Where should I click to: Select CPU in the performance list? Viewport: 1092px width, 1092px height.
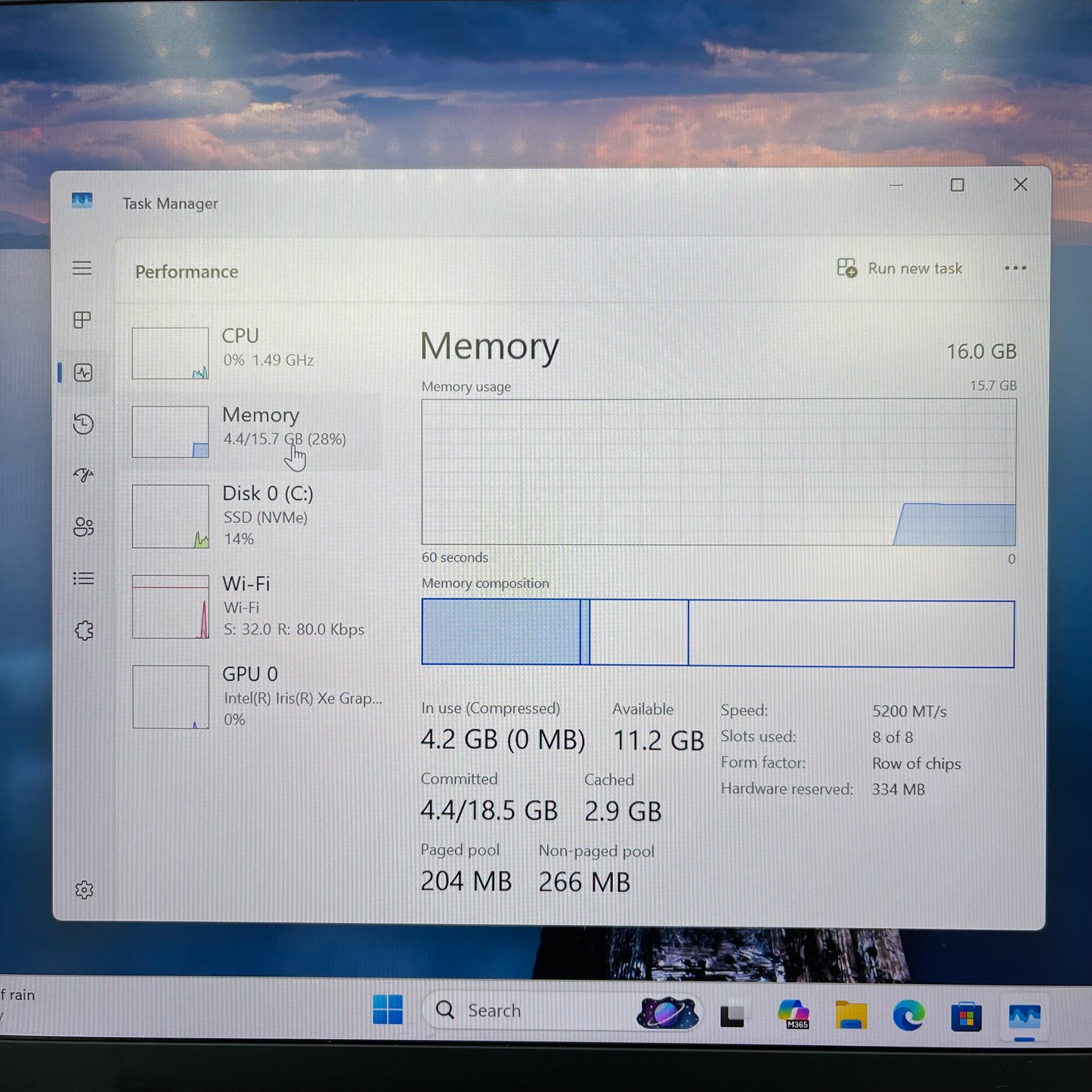(x=255, y=352)
